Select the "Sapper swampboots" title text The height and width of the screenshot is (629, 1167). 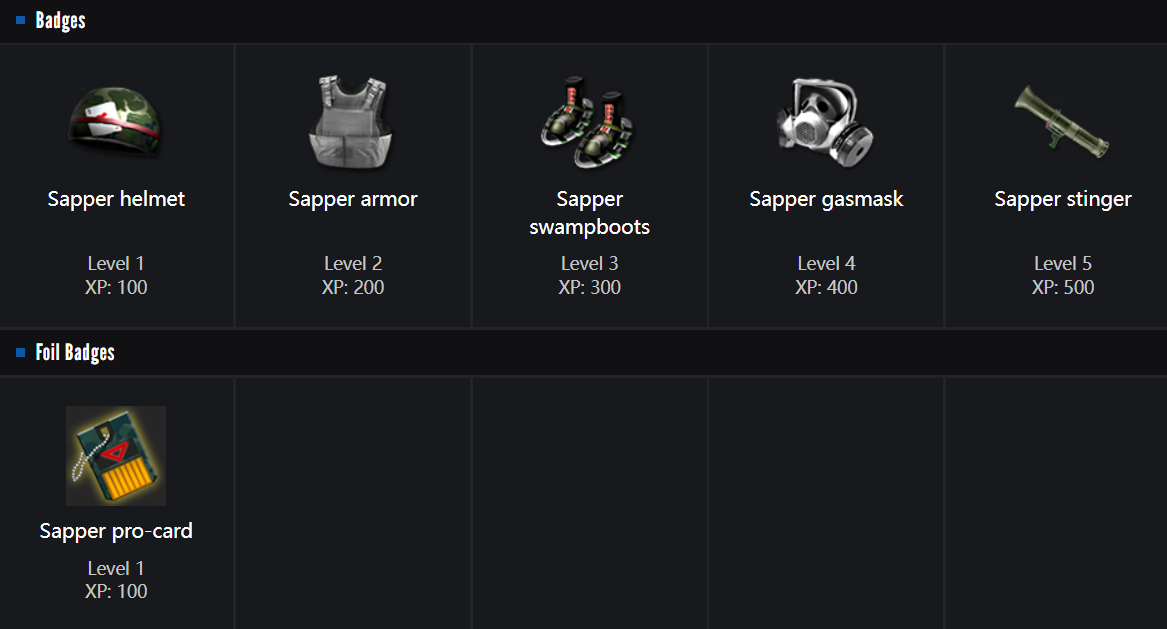tap(589, 213)
